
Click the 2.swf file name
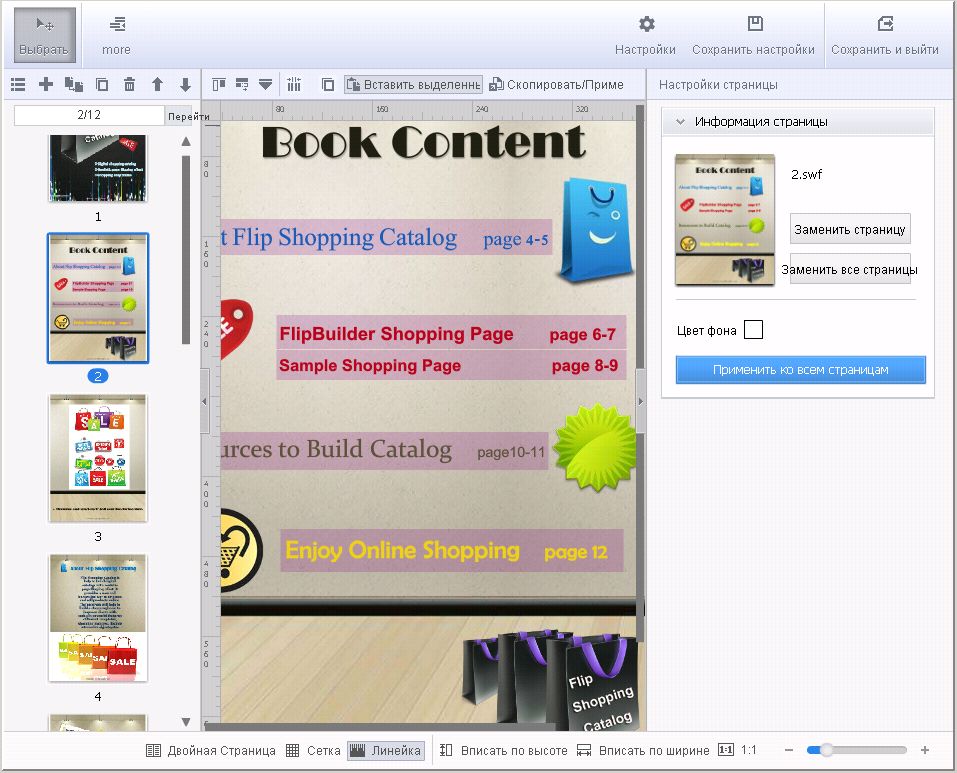click(x=806, y=174)
